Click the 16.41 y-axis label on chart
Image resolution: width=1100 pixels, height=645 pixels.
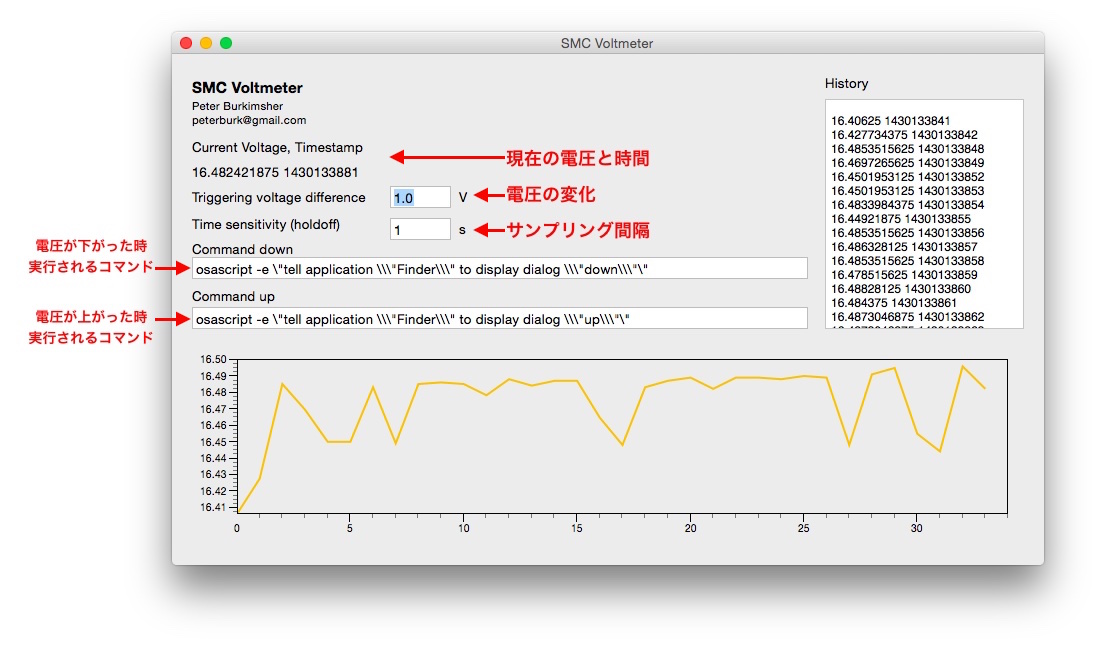click(213, 507)
